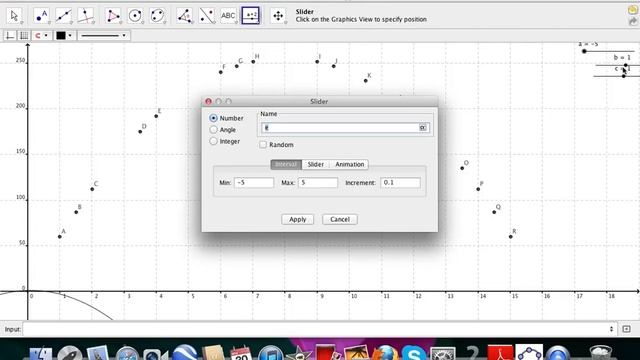Click point O on the graph
640x360 pixels.
click(462, 168)
